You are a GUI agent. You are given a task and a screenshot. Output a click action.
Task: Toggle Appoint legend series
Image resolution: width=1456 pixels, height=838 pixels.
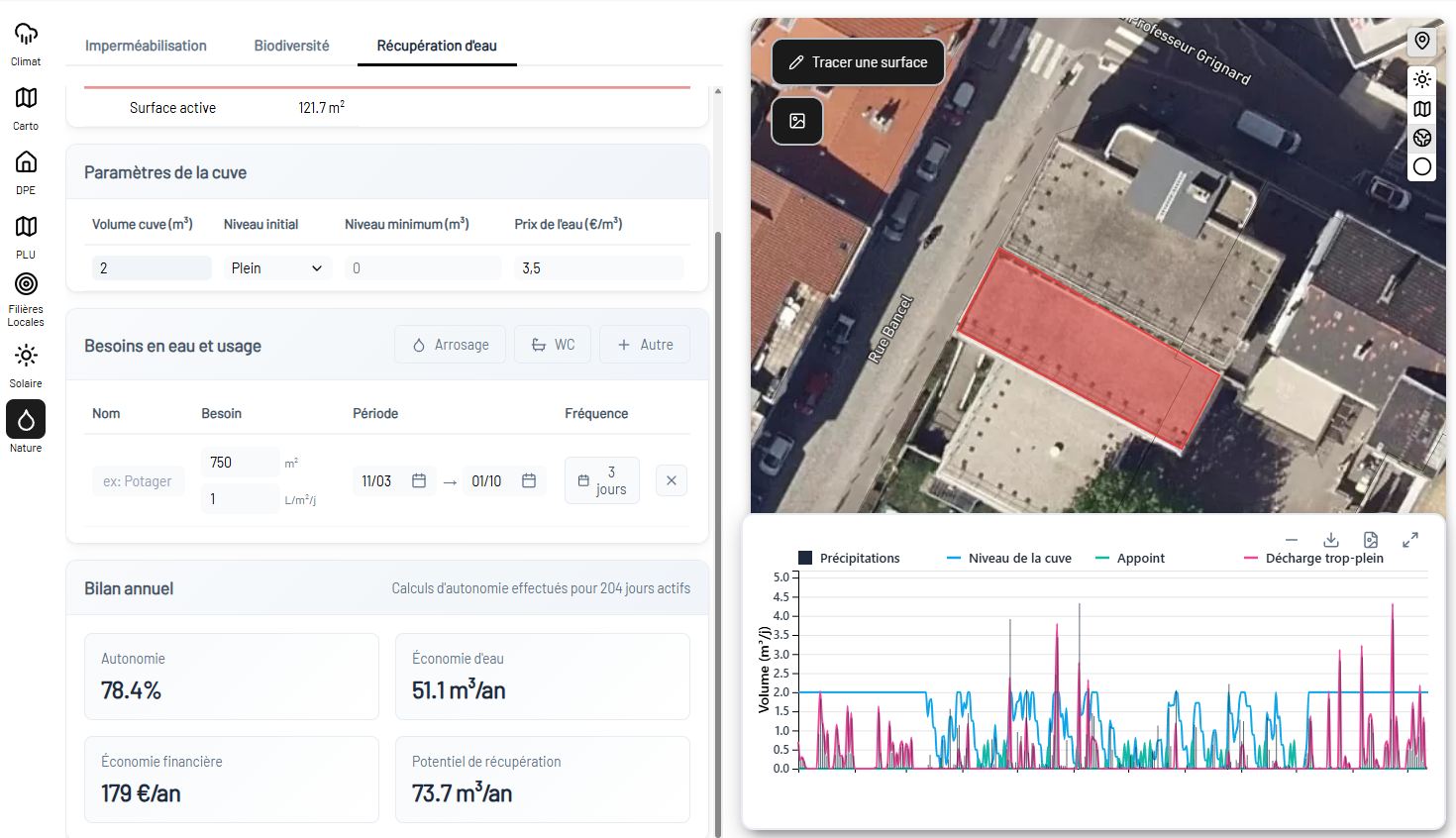[1130, 559]
